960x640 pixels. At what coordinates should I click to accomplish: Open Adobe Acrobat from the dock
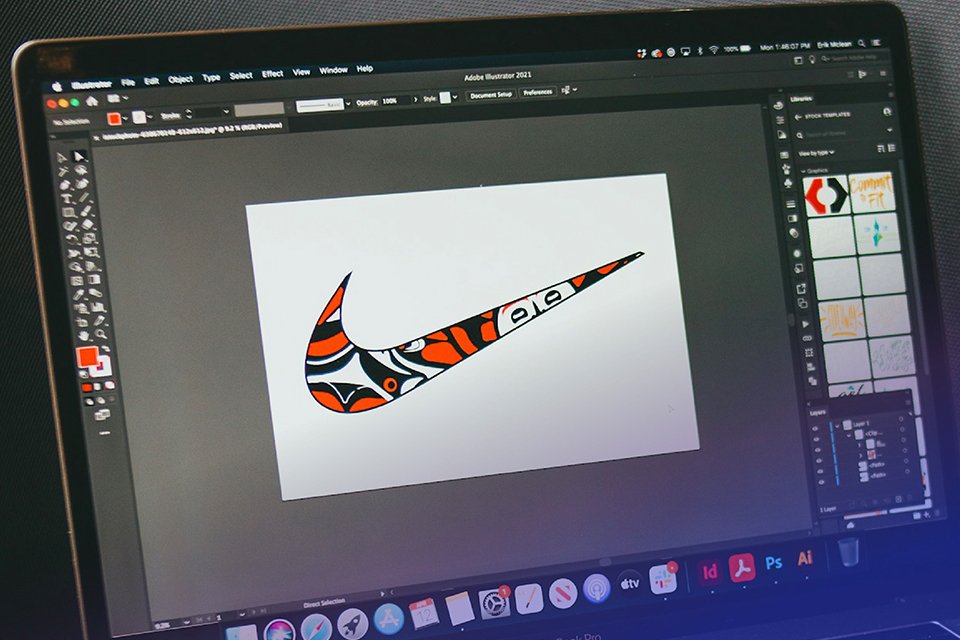pos(742,567)
